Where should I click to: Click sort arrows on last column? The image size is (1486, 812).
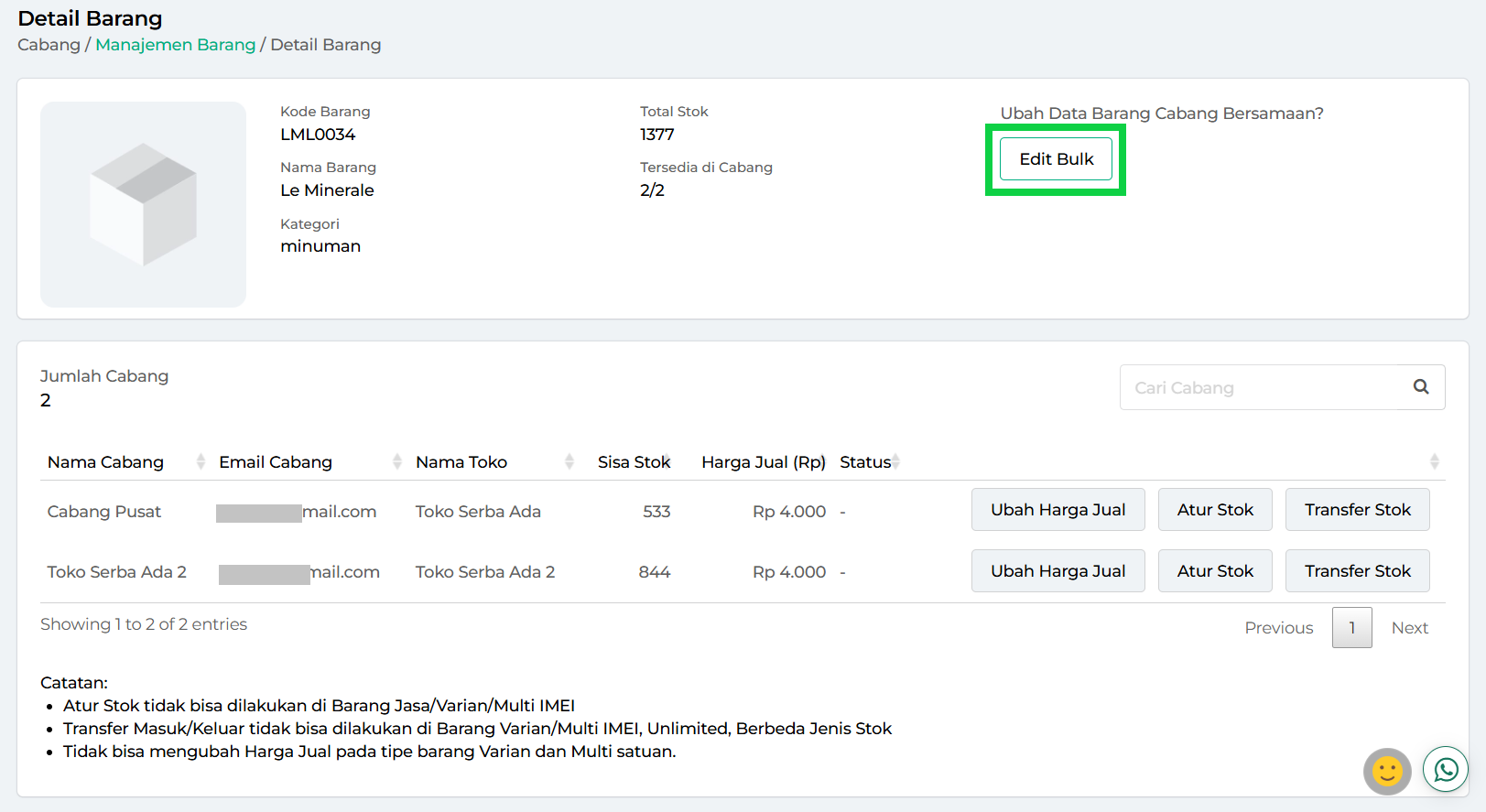(1434, 462)
